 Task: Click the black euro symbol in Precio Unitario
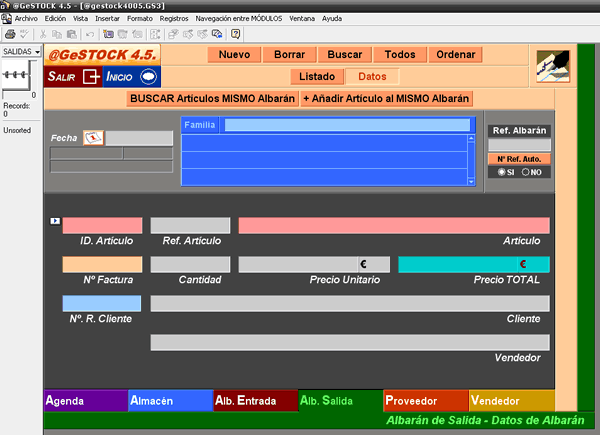pos(363,264)
